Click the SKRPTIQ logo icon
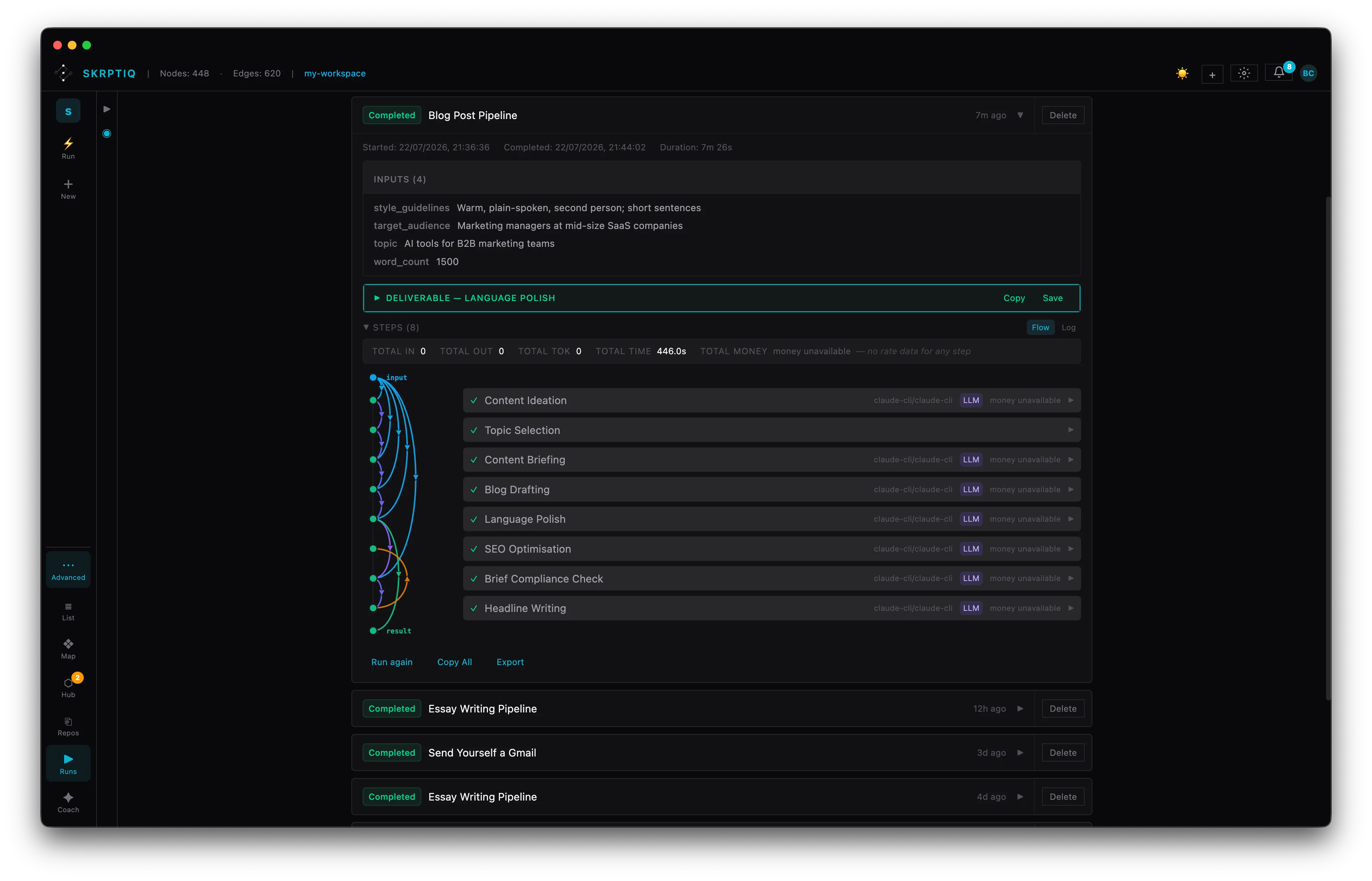Image resolution: width=1372 pixels, height=881 pixels. click(63, 73)
